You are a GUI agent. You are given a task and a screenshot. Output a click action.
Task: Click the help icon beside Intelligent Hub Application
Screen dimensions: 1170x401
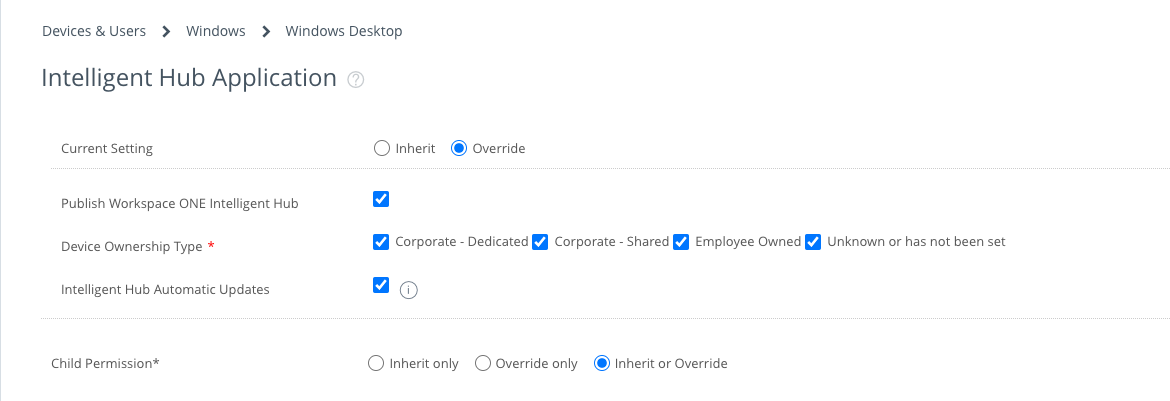pos(355,80)
